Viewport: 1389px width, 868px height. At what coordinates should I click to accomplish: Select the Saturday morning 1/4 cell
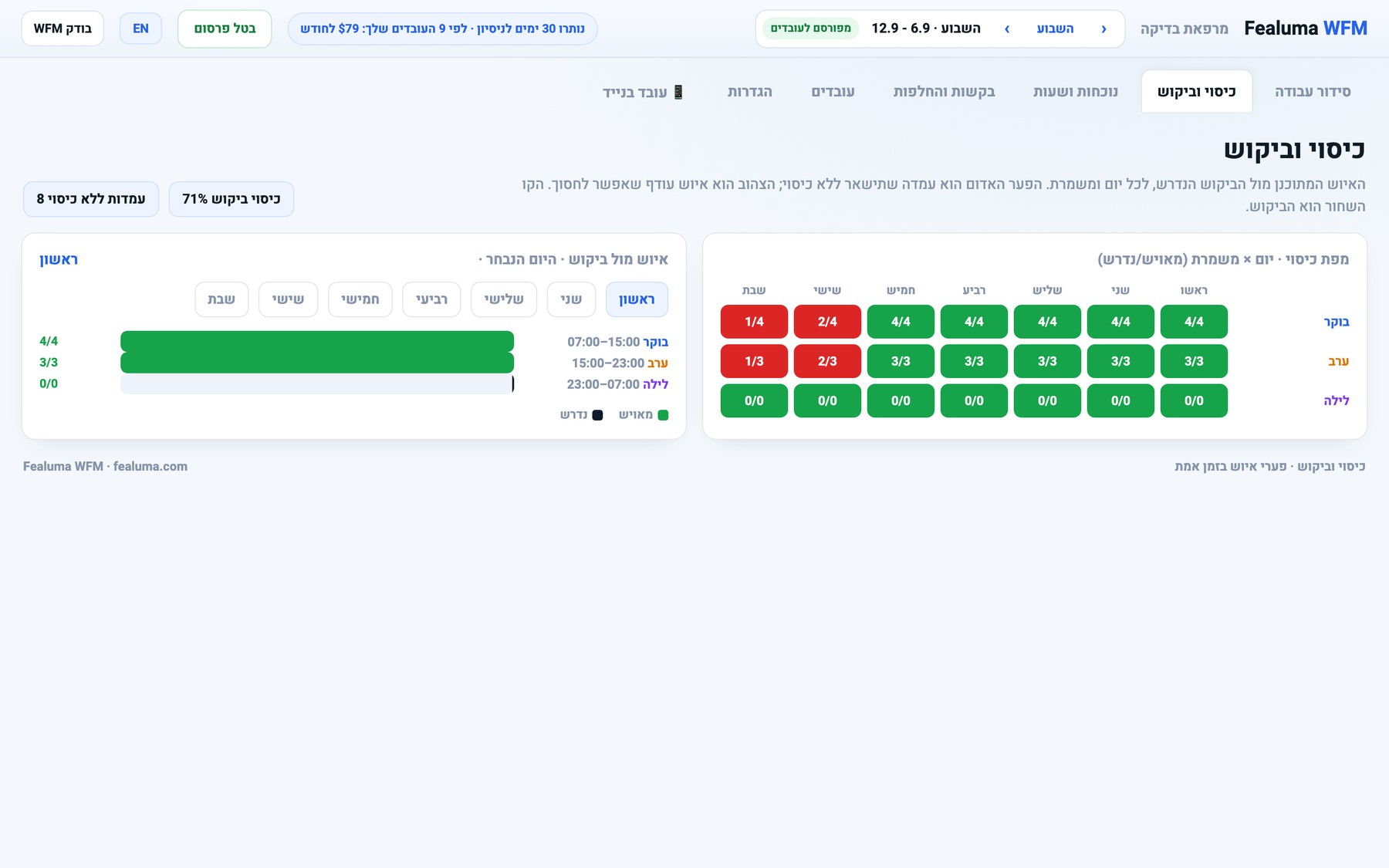click(x=754, y=322)
